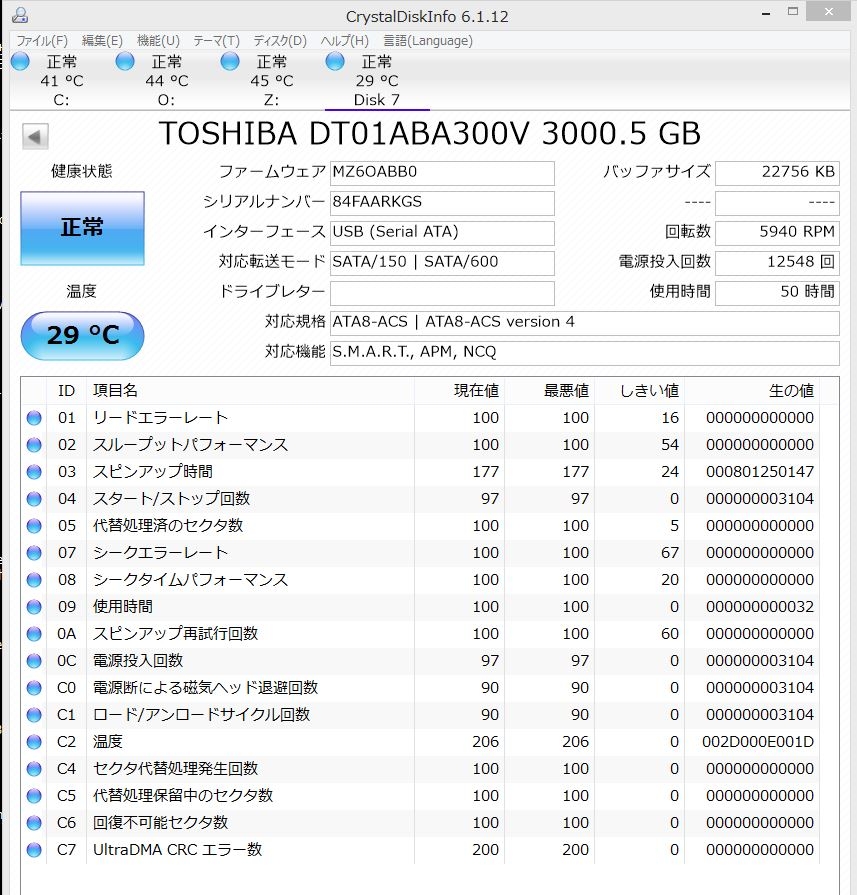Viewport: 857px width, 895px height.
Task: Click the interface field USB (Serial ATA)
Action: pyautogui.click(x=442, y=233)
